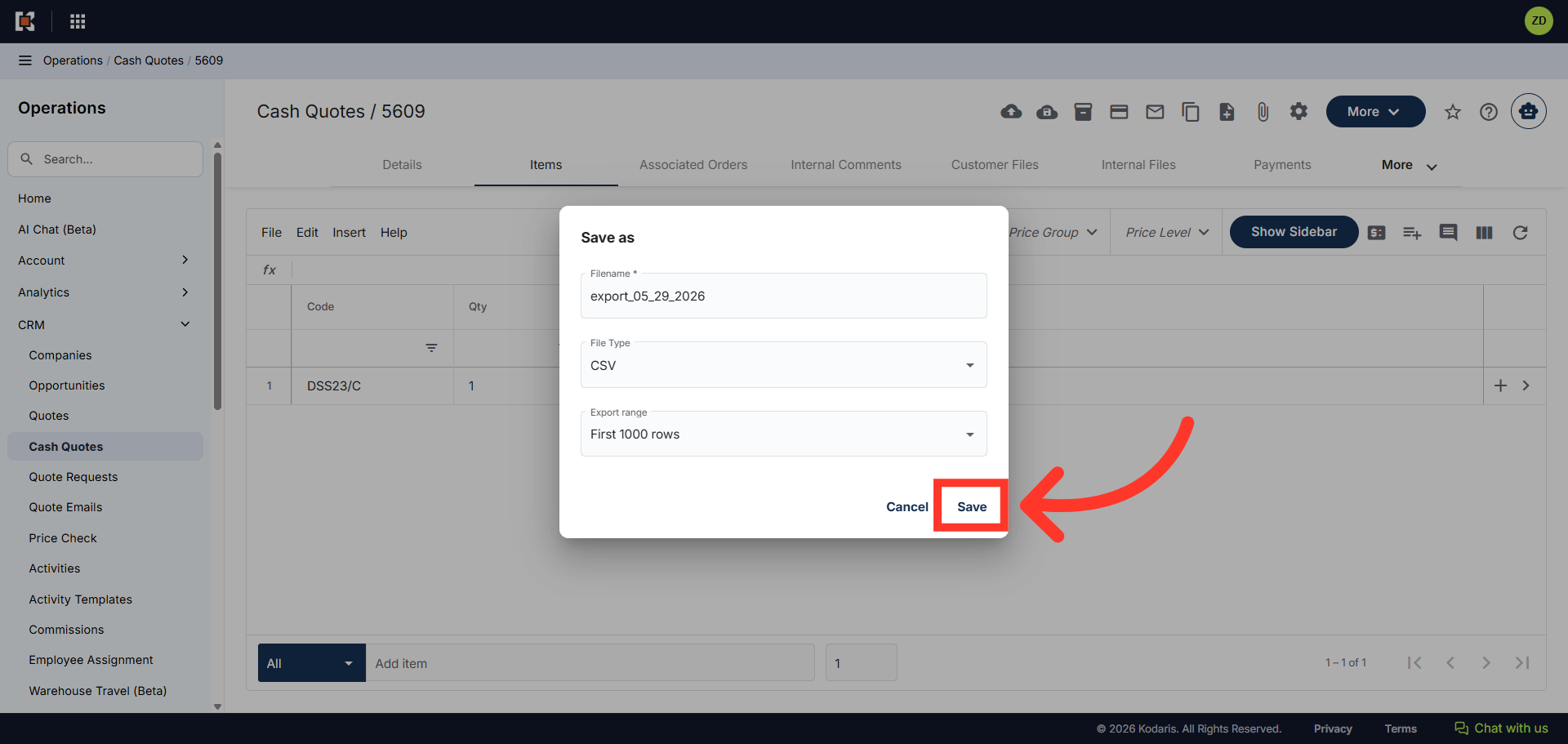Screen dimensions: 1568x744
Task: Click the filter icon under the Code column
Action: [431, 348]
